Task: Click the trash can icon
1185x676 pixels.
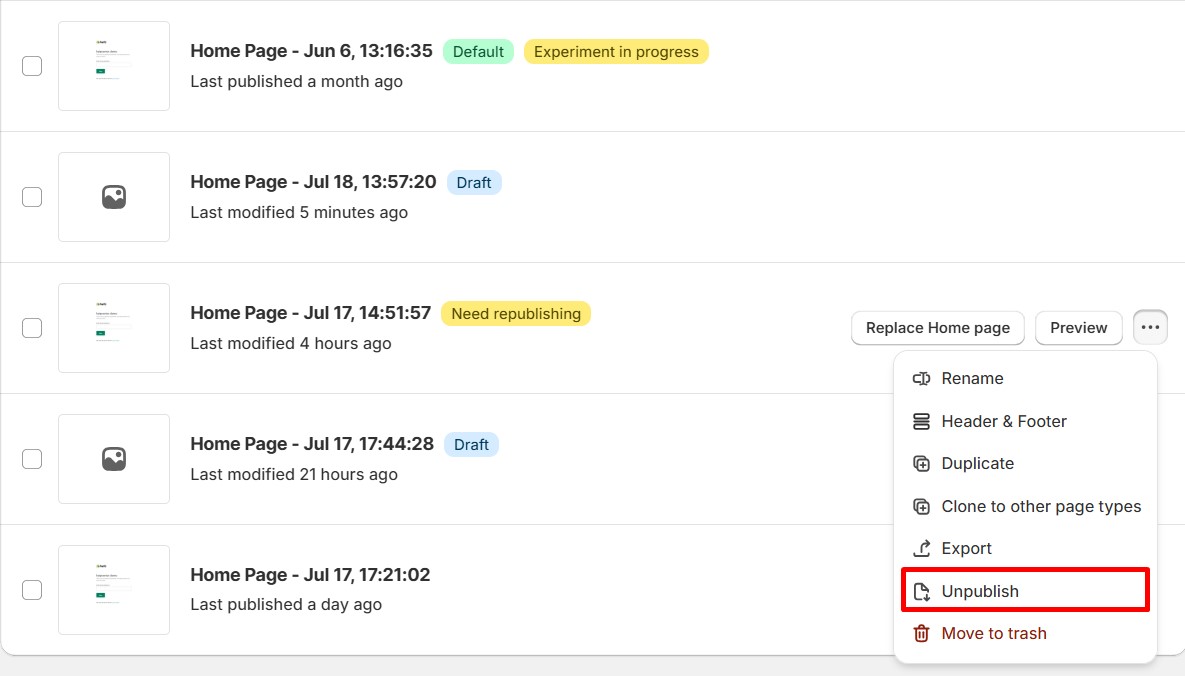Action: click(922, 634)
